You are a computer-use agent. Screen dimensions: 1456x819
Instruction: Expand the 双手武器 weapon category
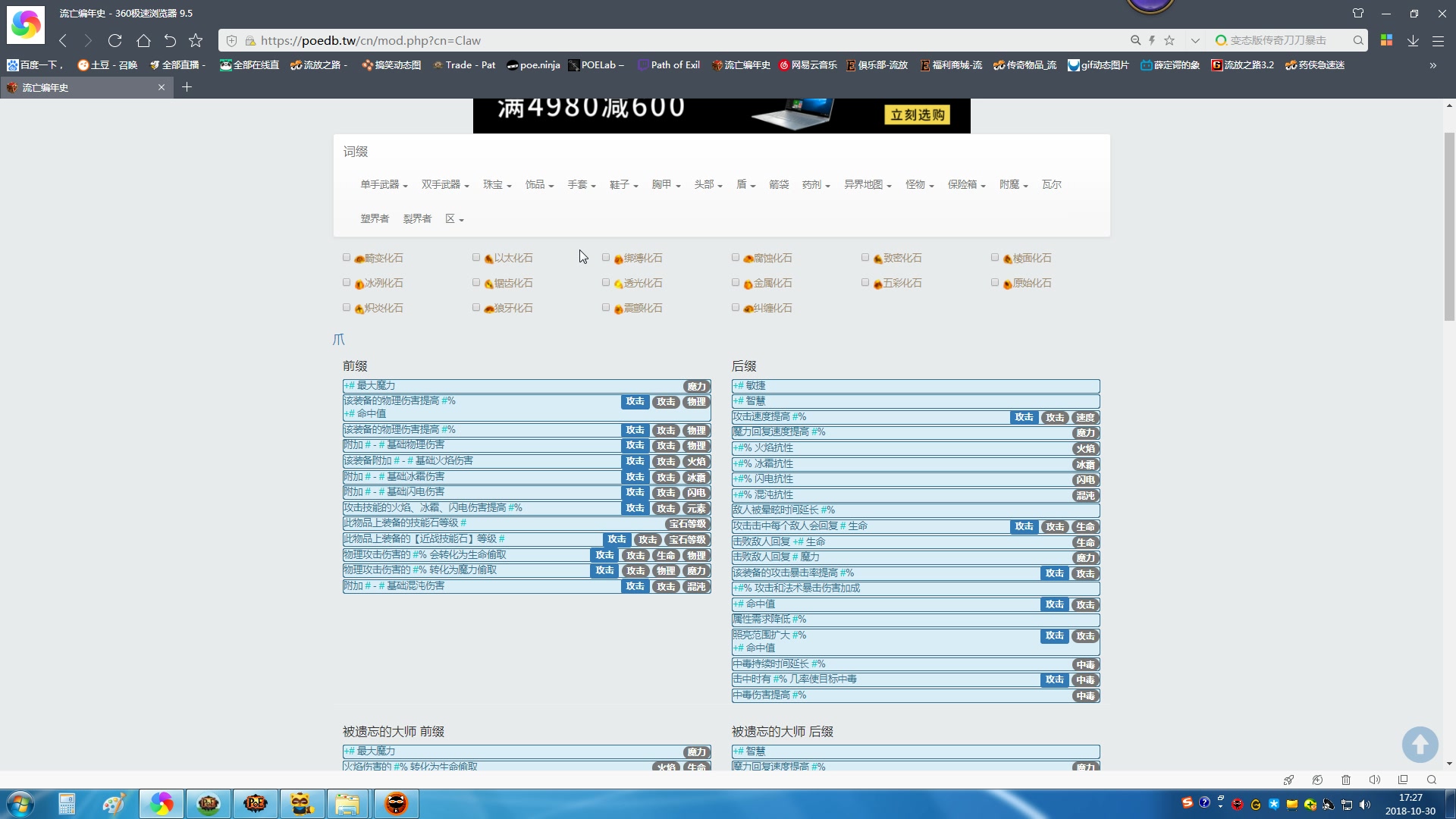coord(445,184)
